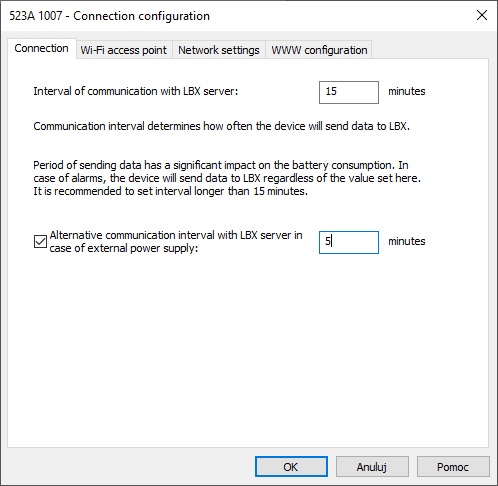Click the minutes label beside the 5 field
Viewport: 498px width, 486px height.
[x=407, y=241]
